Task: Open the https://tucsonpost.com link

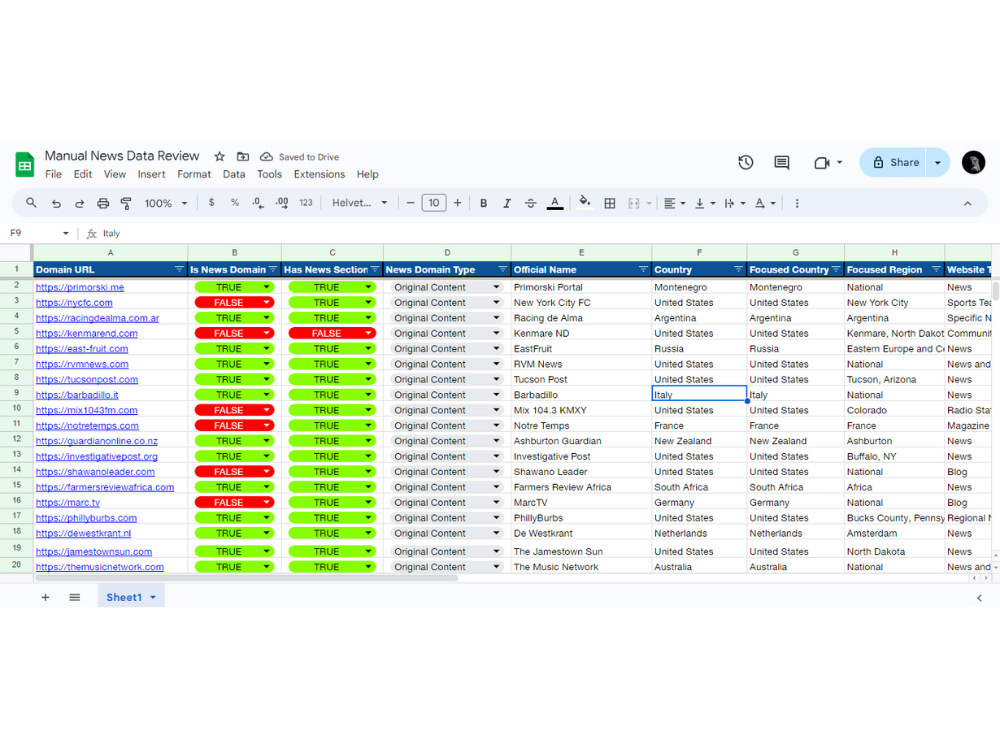Action: [x=87, y=379]
